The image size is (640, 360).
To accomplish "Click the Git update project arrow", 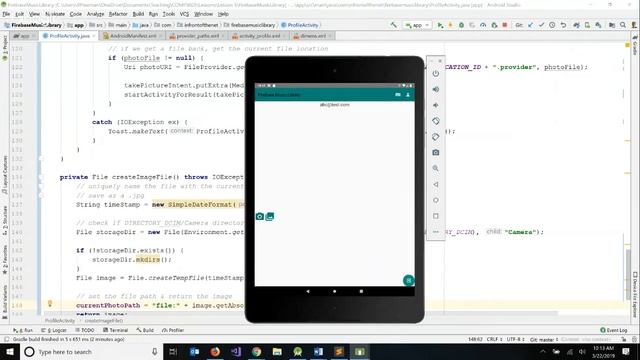I will tap(531, 25).
